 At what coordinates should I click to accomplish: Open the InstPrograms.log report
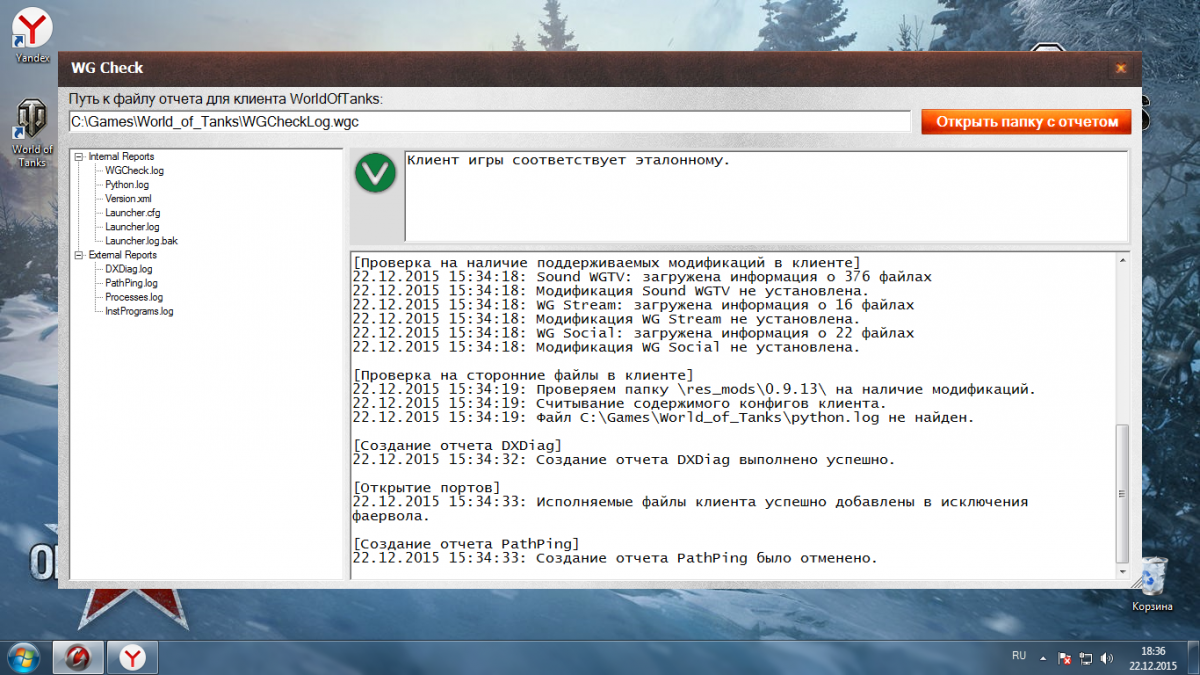click(139, 311)
